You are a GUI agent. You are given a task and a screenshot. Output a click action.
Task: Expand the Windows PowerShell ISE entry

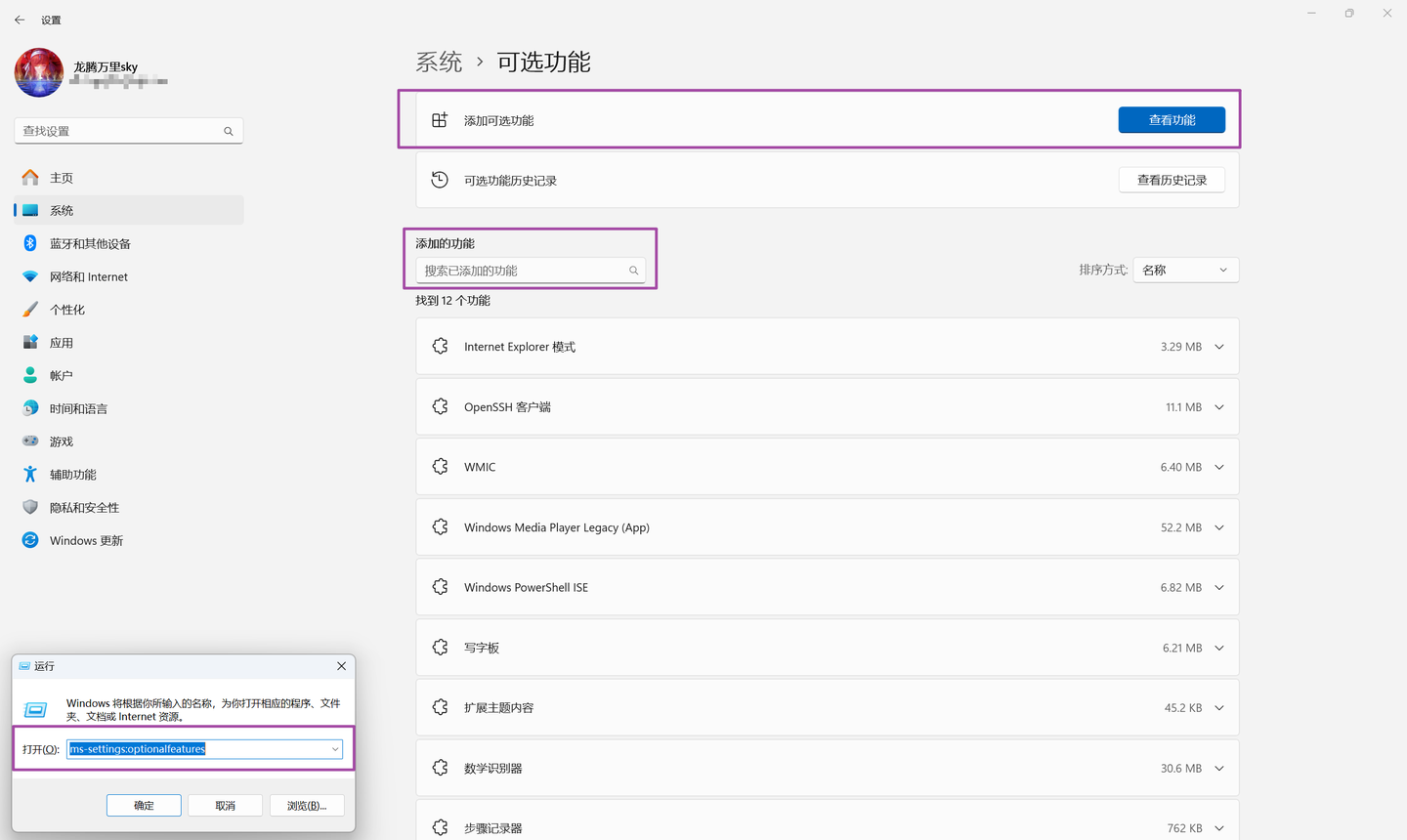click(1219, 587)
